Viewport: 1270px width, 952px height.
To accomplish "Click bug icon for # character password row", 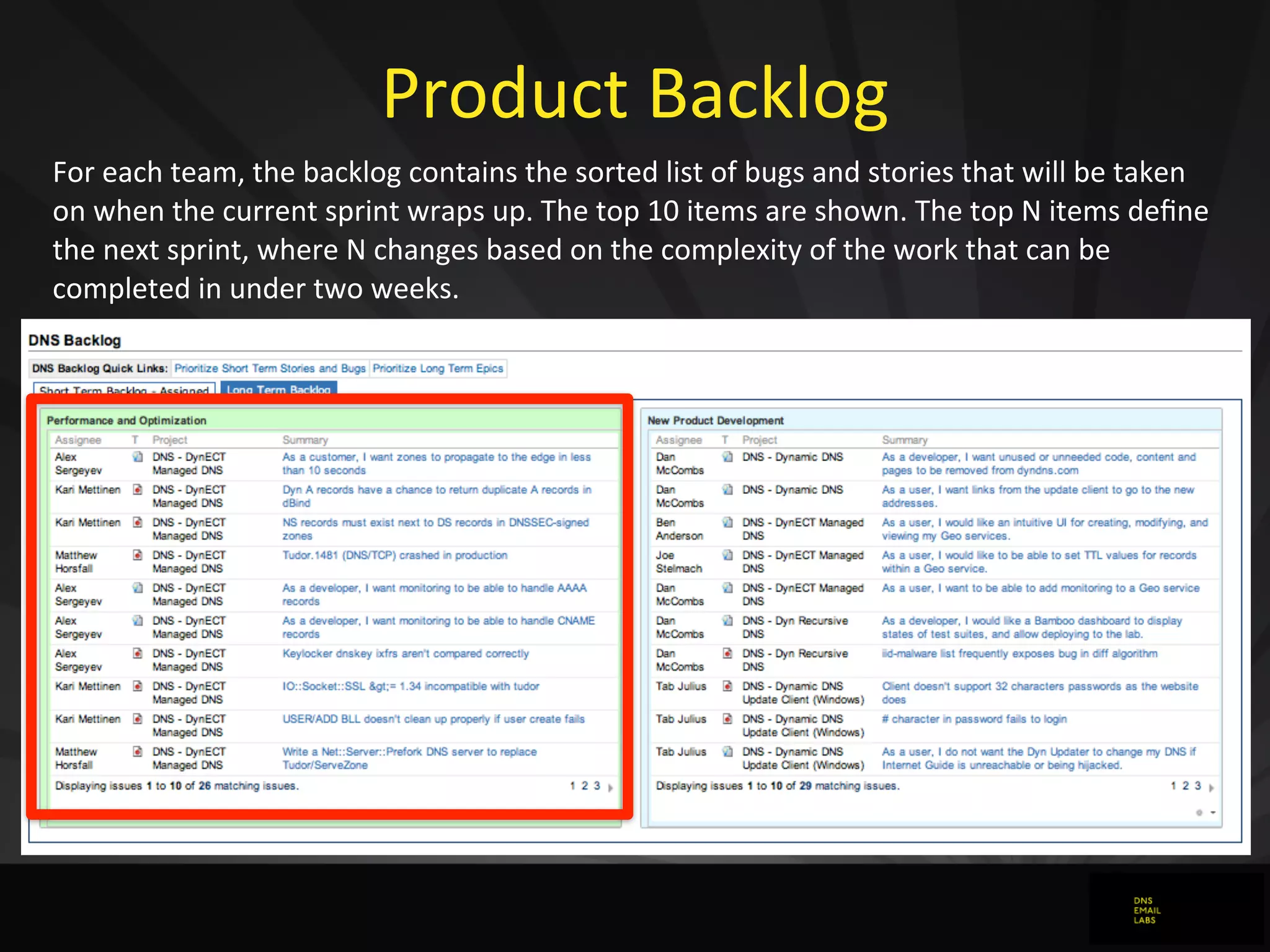I will coord(728,720).
